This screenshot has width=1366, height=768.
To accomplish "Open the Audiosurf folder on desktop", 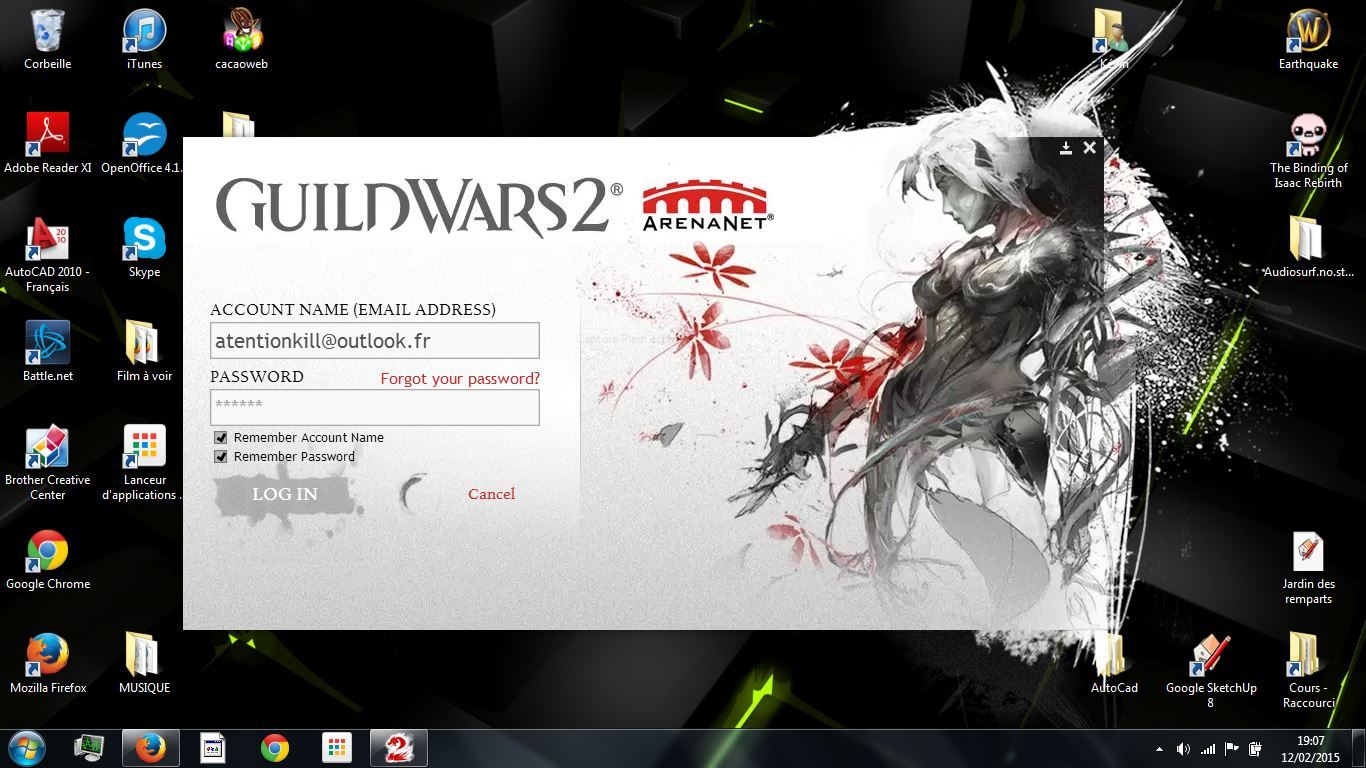I will pos(1308,247).
